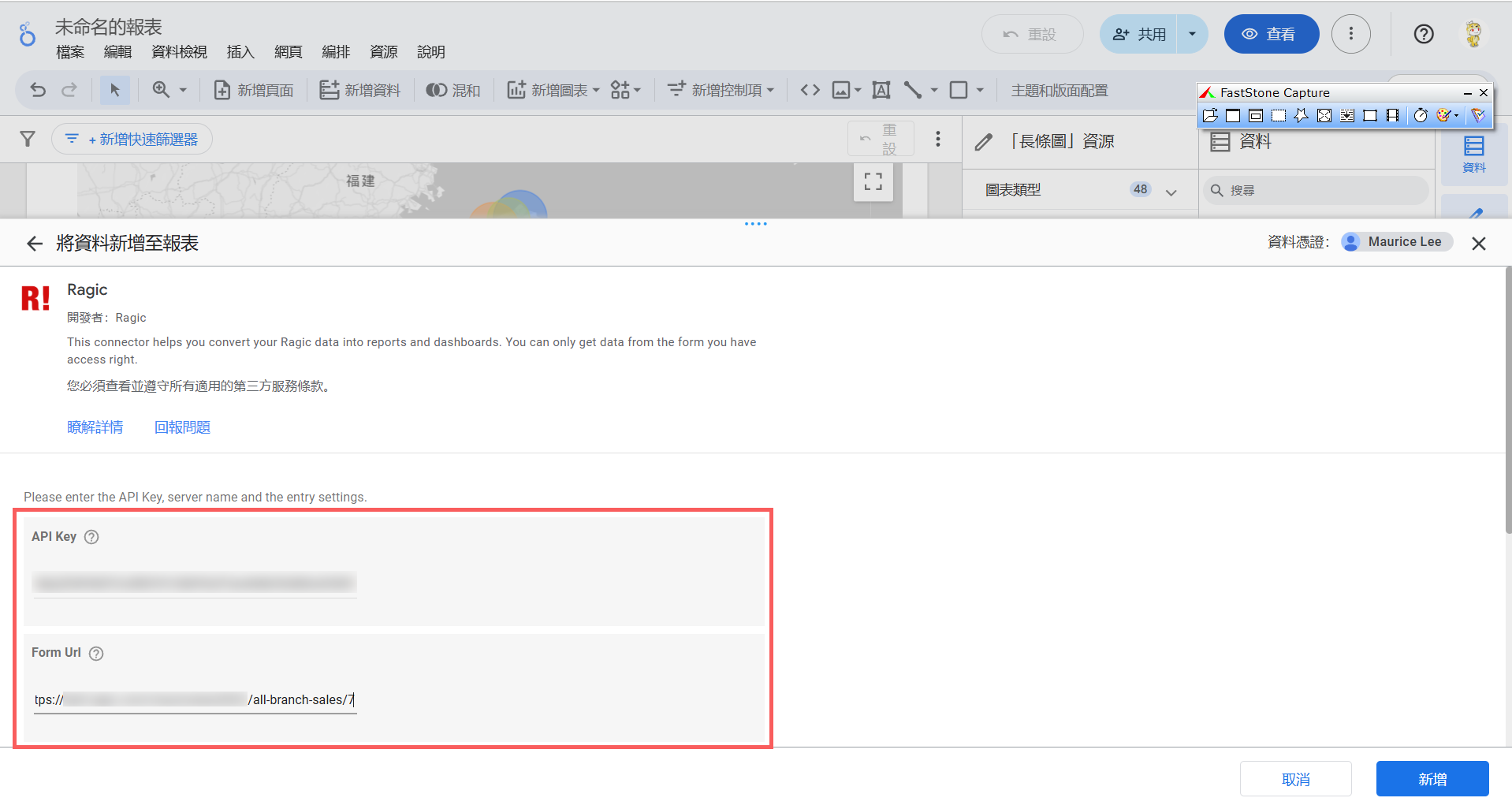Click the insert image icon

click(x=841, y=90)
